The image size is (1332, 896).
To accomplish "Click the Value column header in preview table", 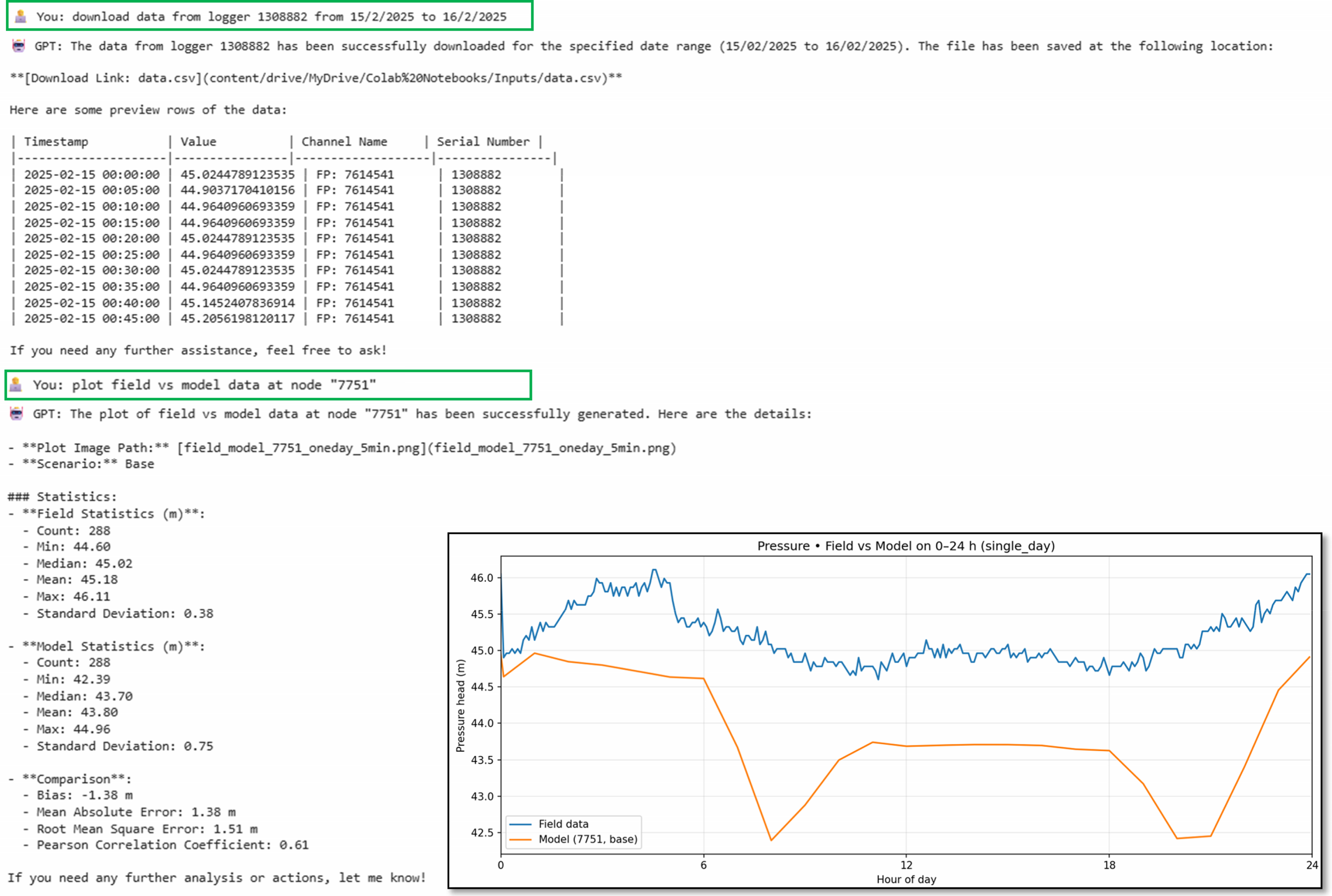I will tap(199, 142).
